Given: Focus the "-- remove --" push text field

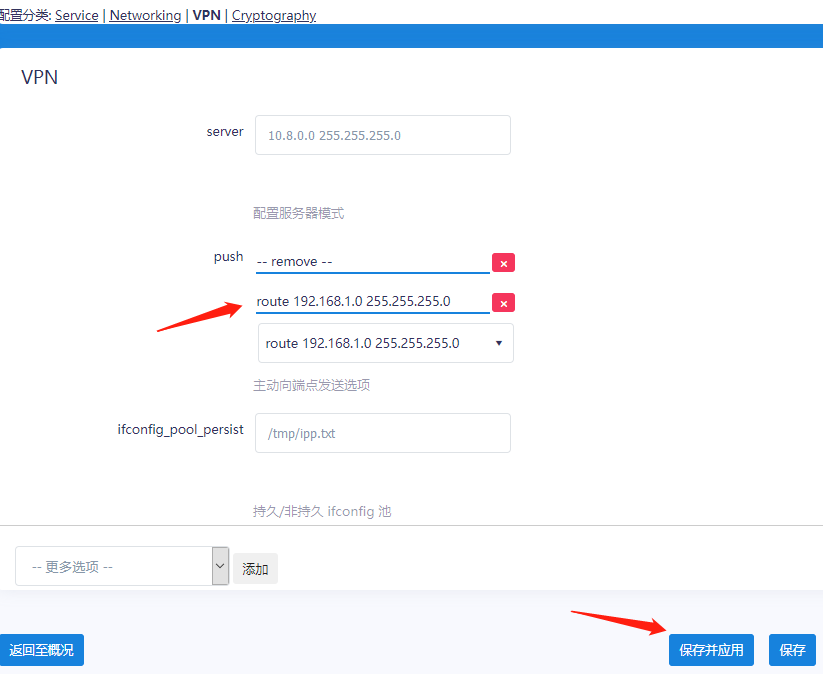Looking at the screenshot, I should pos(372,262).
